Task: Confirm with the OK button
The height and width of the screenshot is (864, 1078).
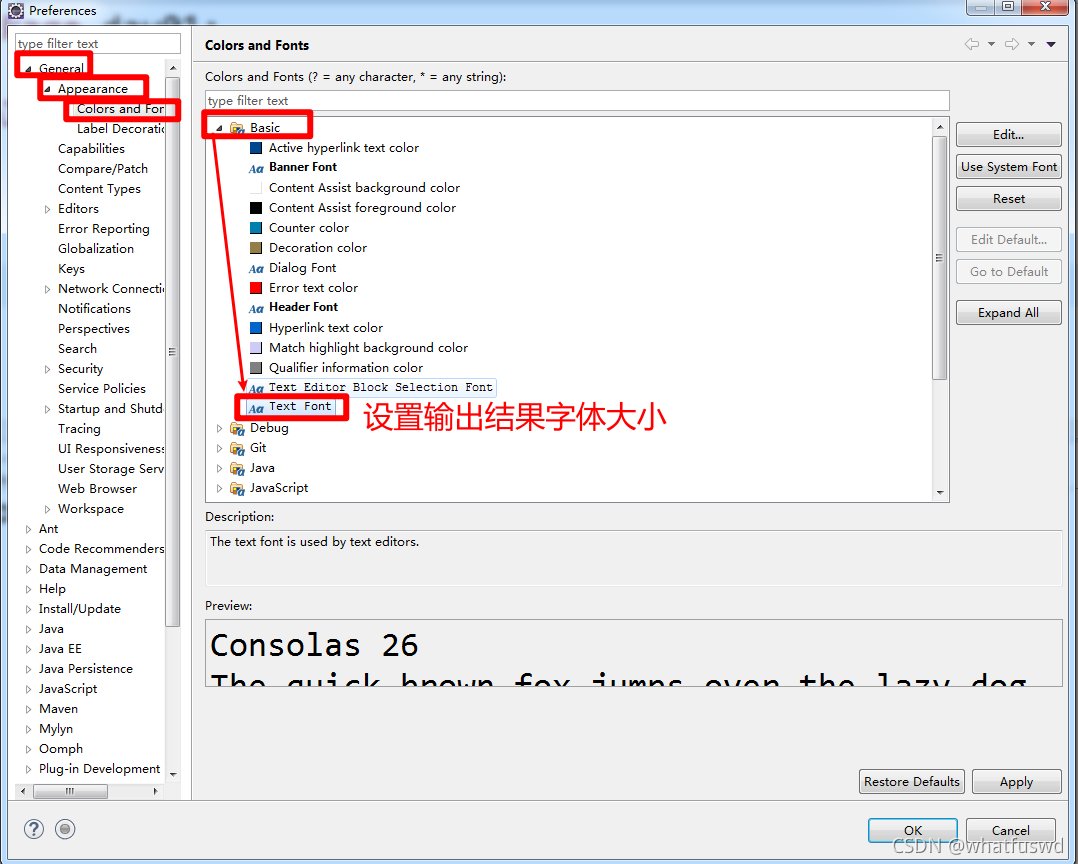Action: [913, 830]
